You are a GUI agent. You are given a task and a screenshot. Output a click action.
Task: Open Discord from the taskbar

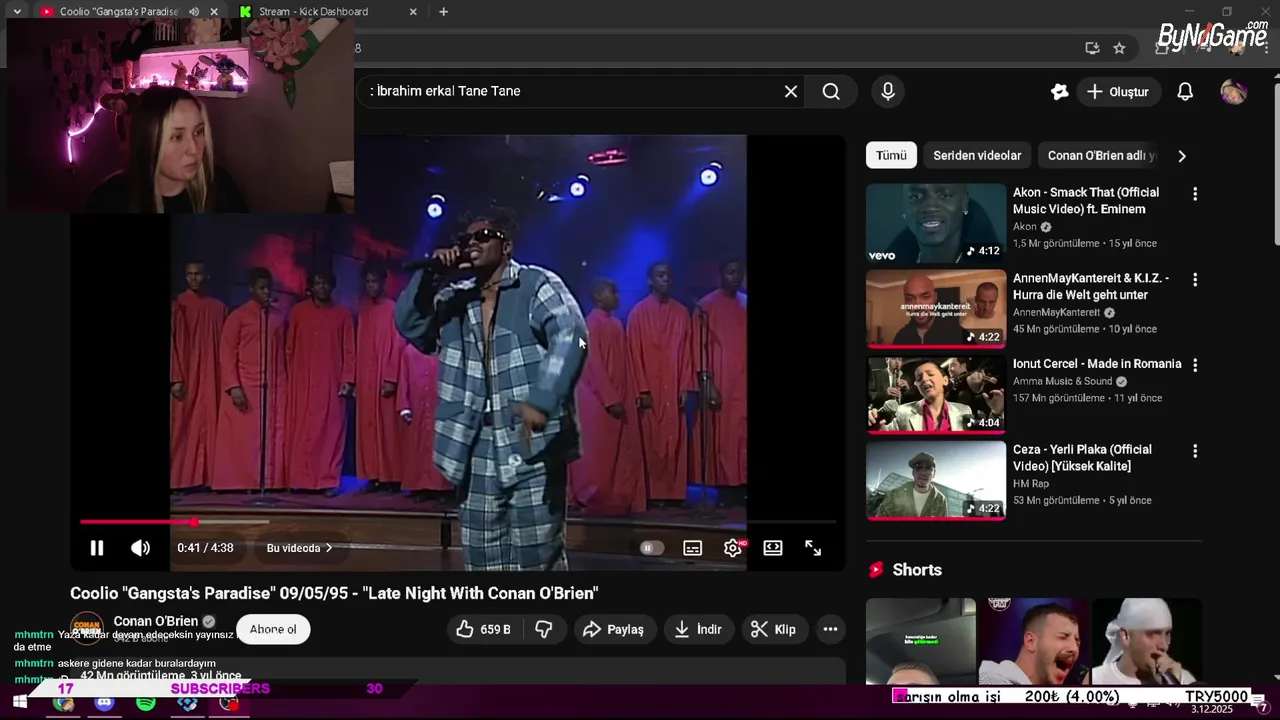104,703
